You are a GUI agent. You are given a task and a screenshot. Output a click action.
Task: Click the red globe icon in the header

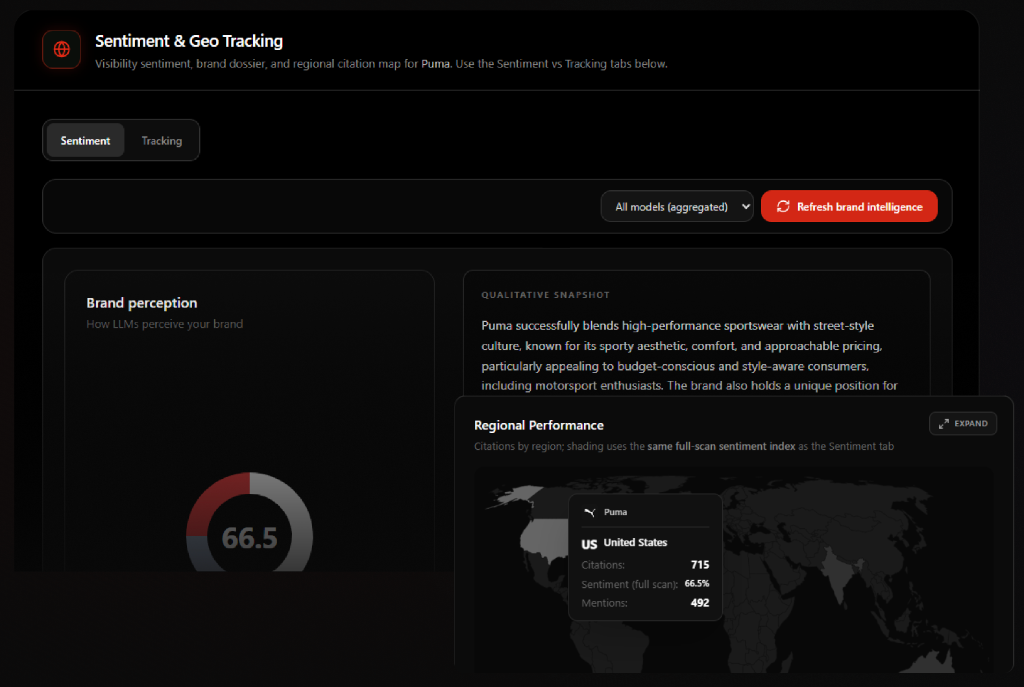coord(61,50)
